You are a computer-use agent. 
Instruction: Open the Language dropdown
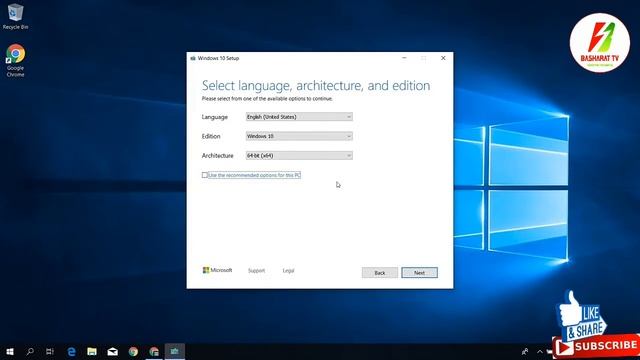pos(299,117)
